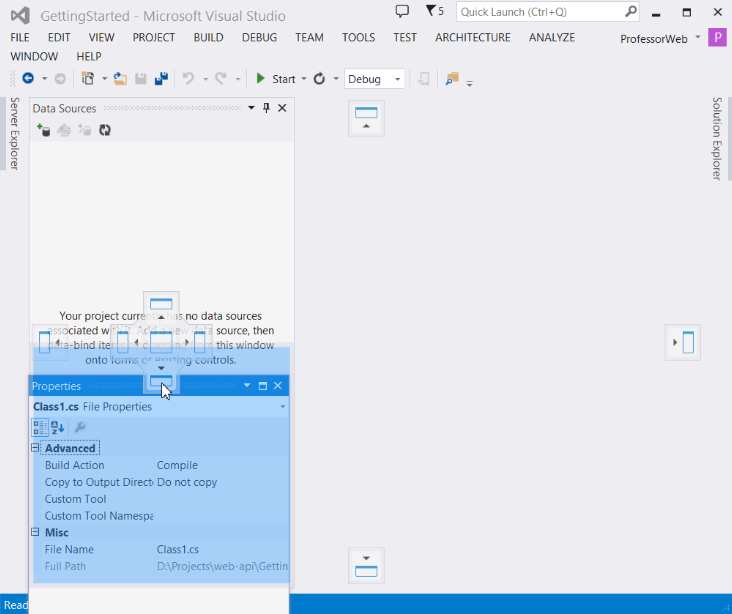Open the FILE menu
The height and width of the screenshot is (614, 732).
[x=20, y=37]
